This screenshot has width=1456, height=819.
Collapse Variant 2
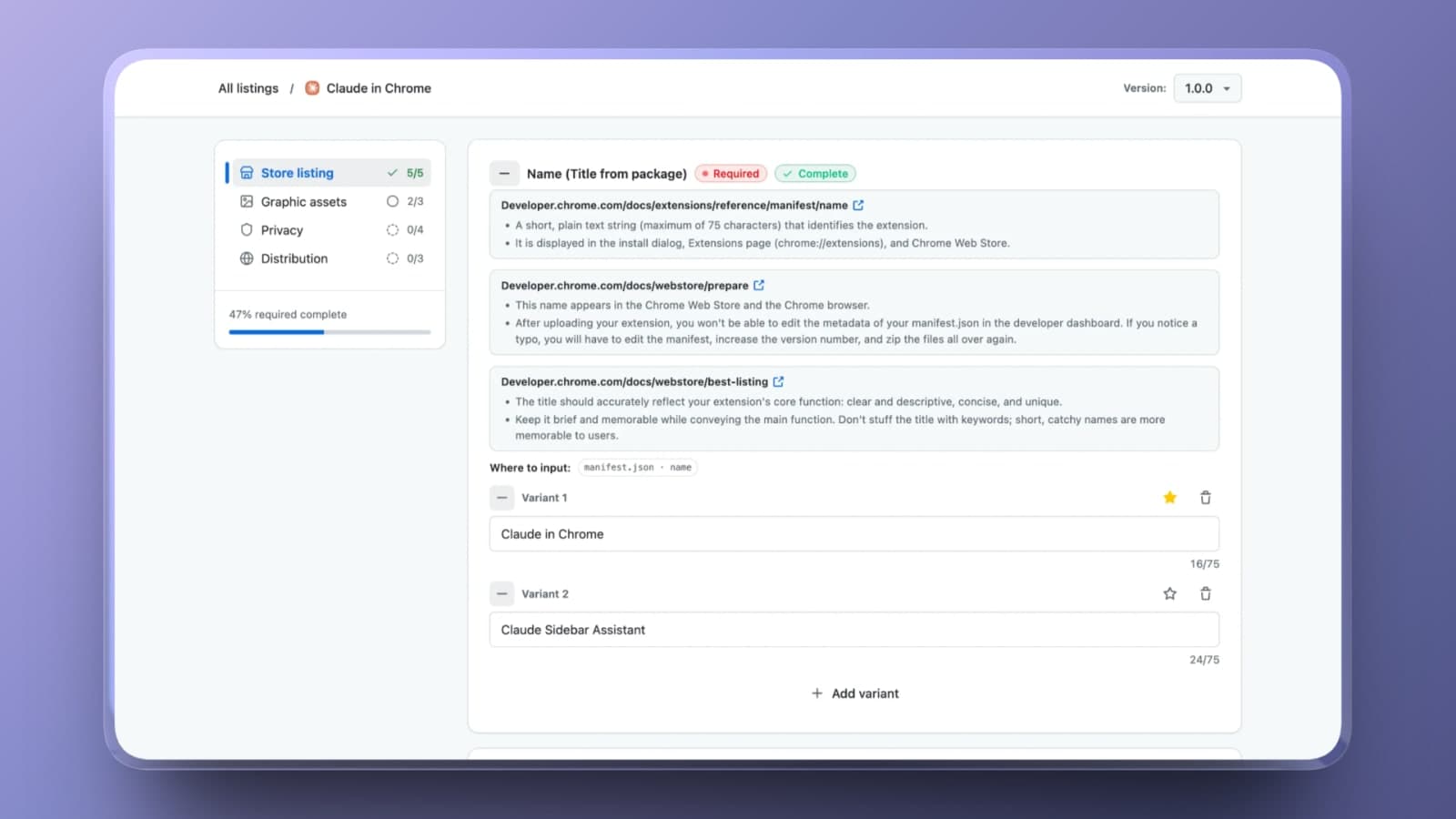click(x=501, y=594)
